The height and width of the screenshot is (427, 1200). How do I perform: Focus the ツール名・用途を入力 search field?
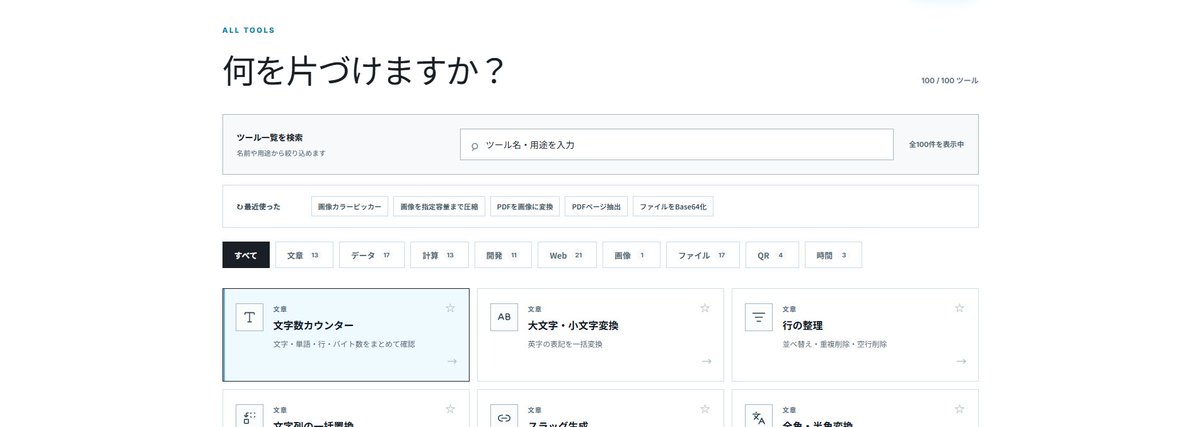click(x=677, y=145)
